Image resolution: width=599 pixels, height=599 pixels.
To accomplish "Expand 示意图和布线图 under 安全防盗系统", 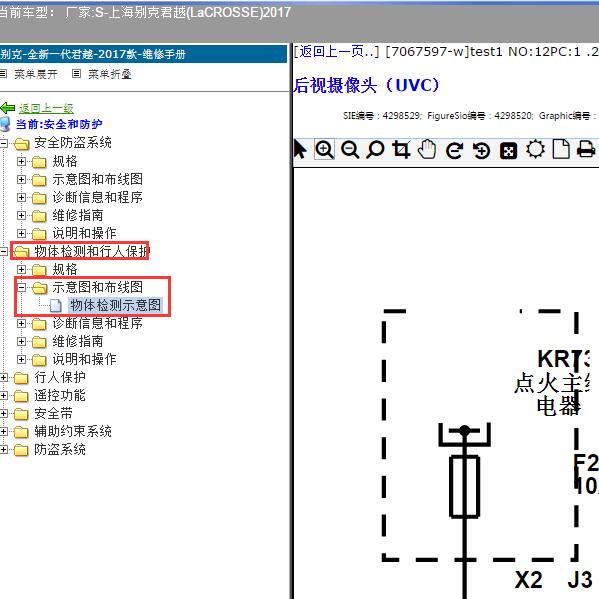I will click(x=21, y=179).
